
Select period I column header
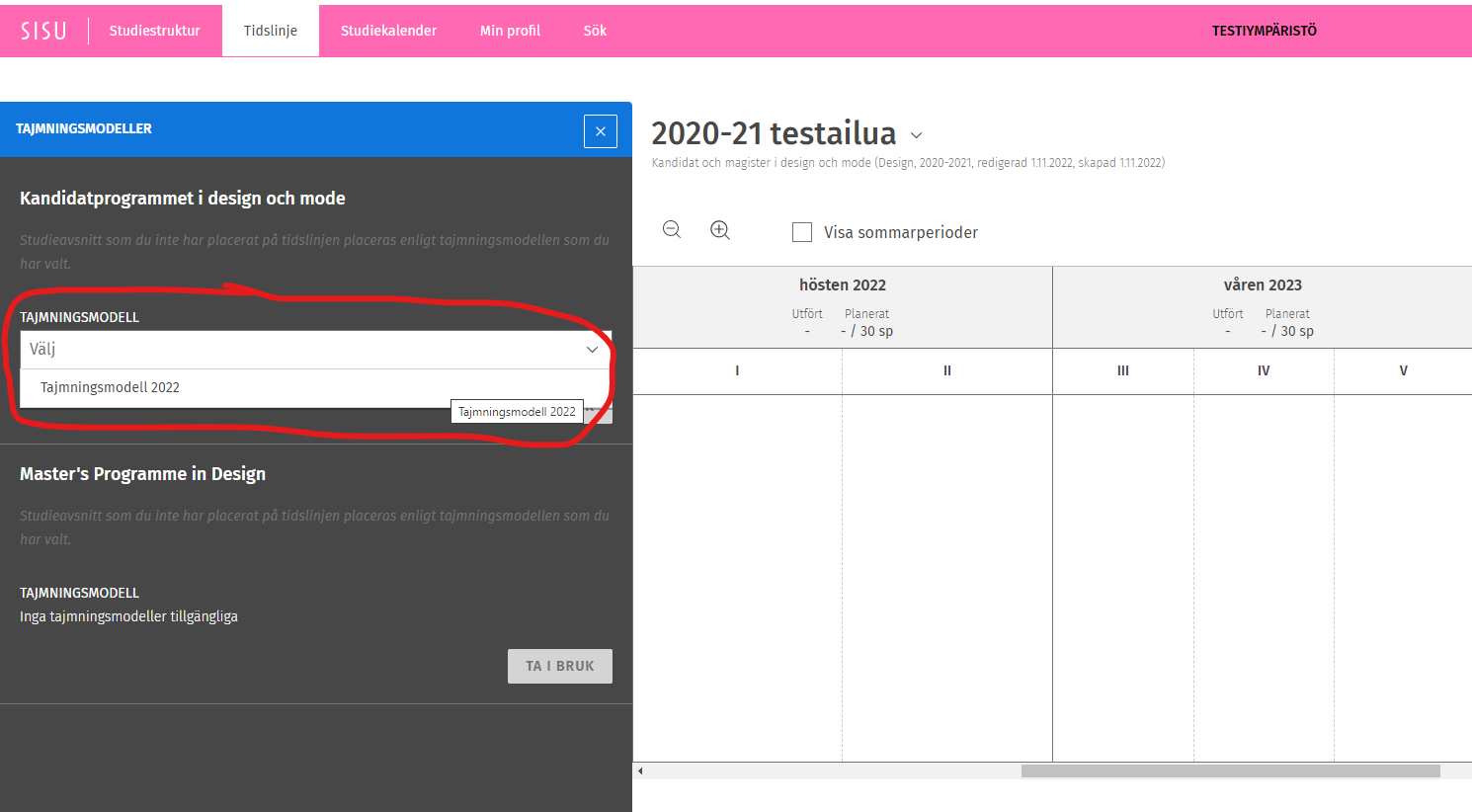click(x=737, y=370)
